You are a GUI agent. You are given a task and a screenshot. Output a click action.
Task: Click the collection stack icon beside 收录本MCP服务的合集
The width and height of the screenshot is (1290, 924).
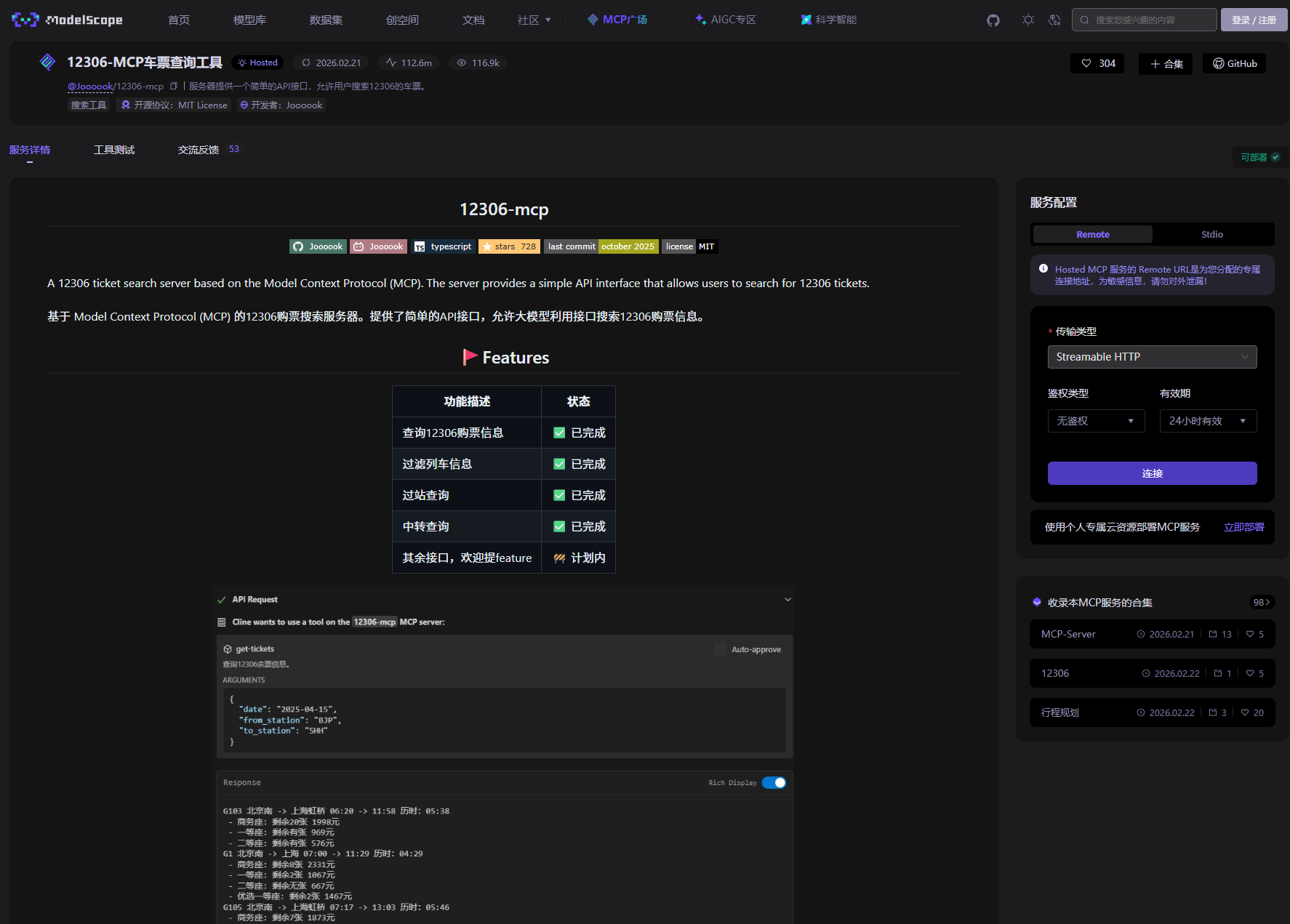(x=1037, y=602)
